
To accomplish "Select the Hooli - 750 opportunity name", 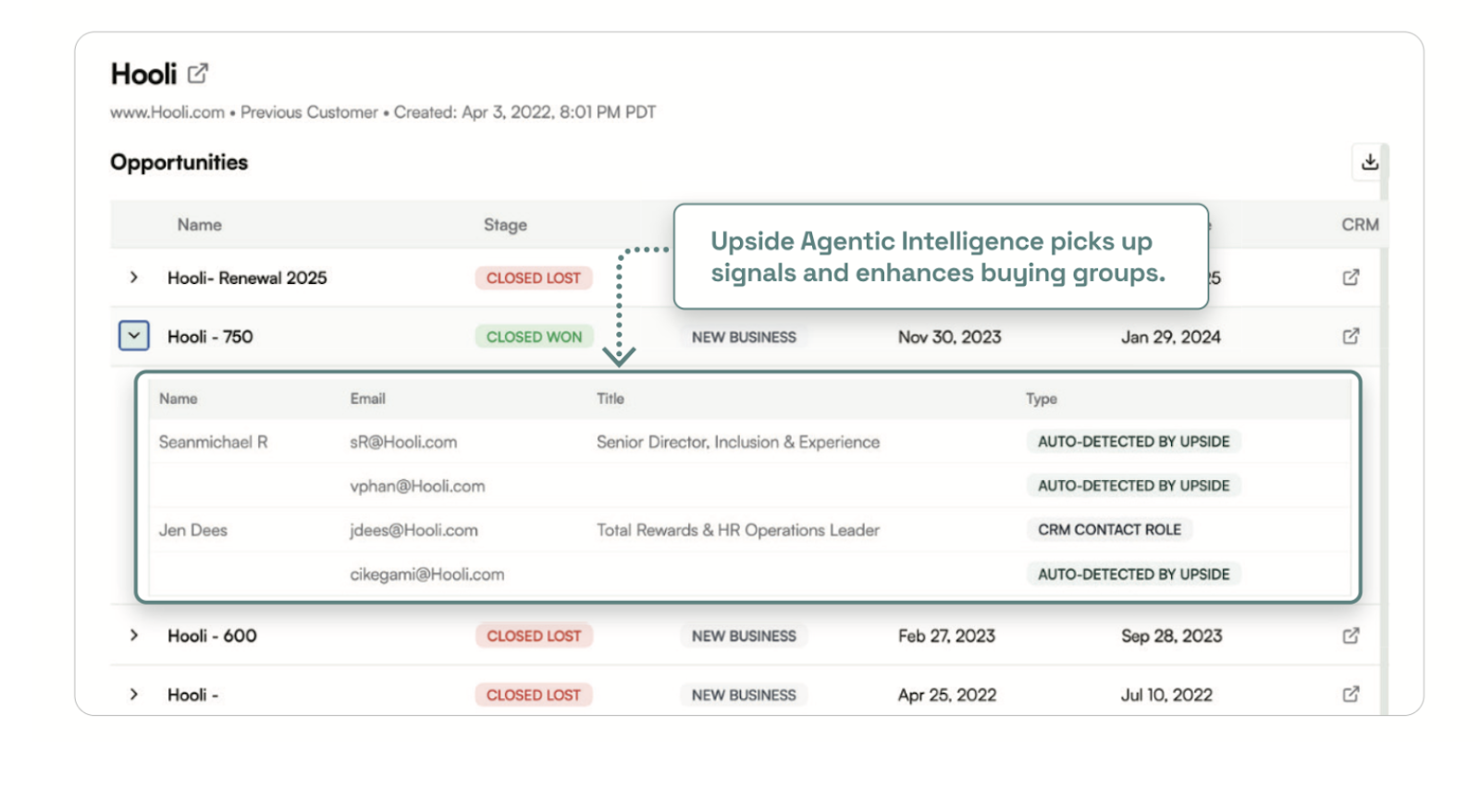I will [210, 337].
